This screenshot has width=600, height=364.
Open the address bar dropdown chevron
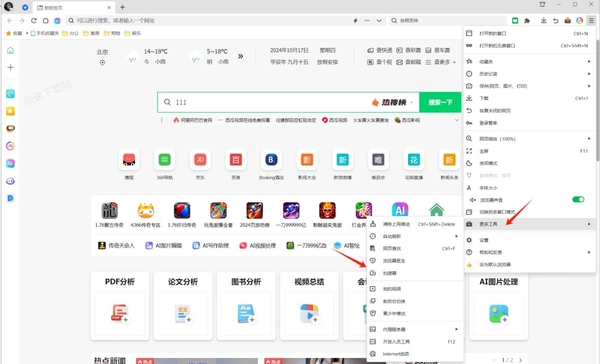[379, 21]
